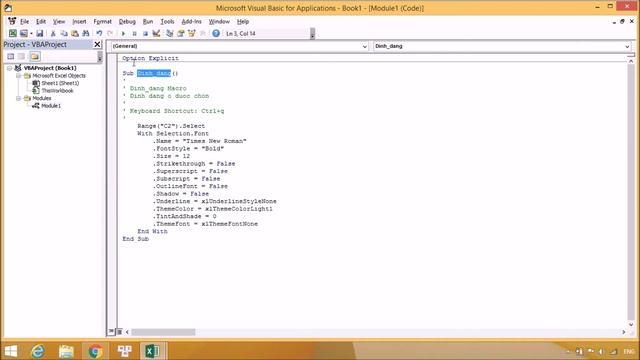This screenshot has height=360, width=640.
Task: Click the Option Explicit code line
Action: tap(150, 58)
